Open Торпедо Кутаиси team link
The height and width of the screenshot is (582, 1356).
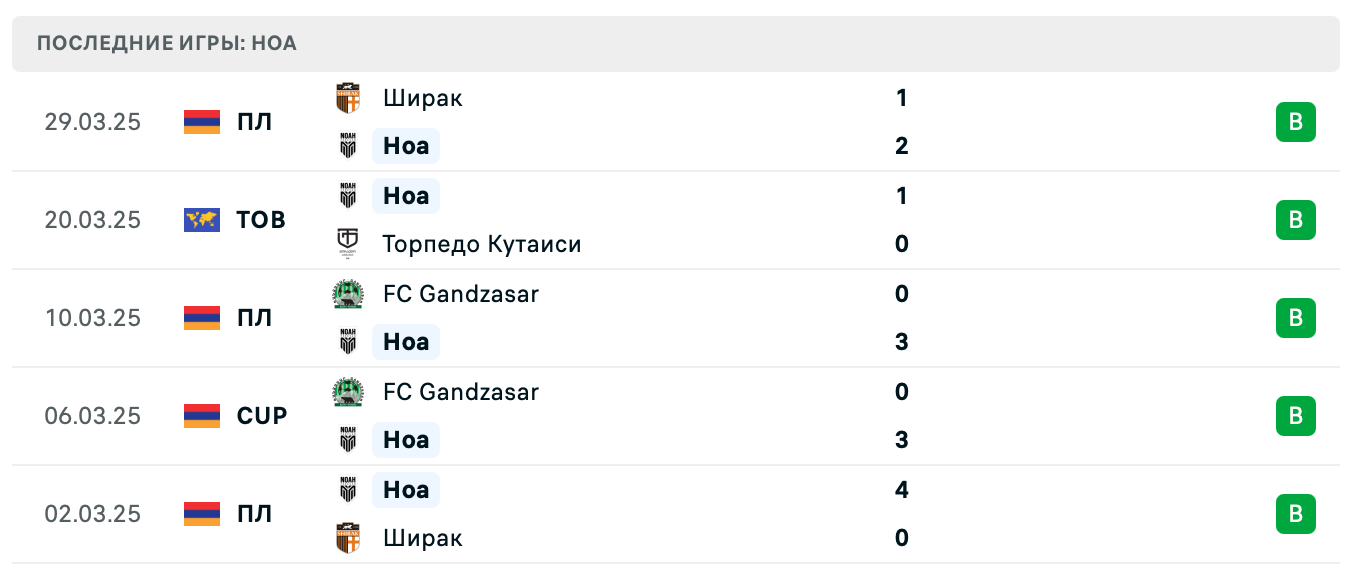(x=481, y=244)
